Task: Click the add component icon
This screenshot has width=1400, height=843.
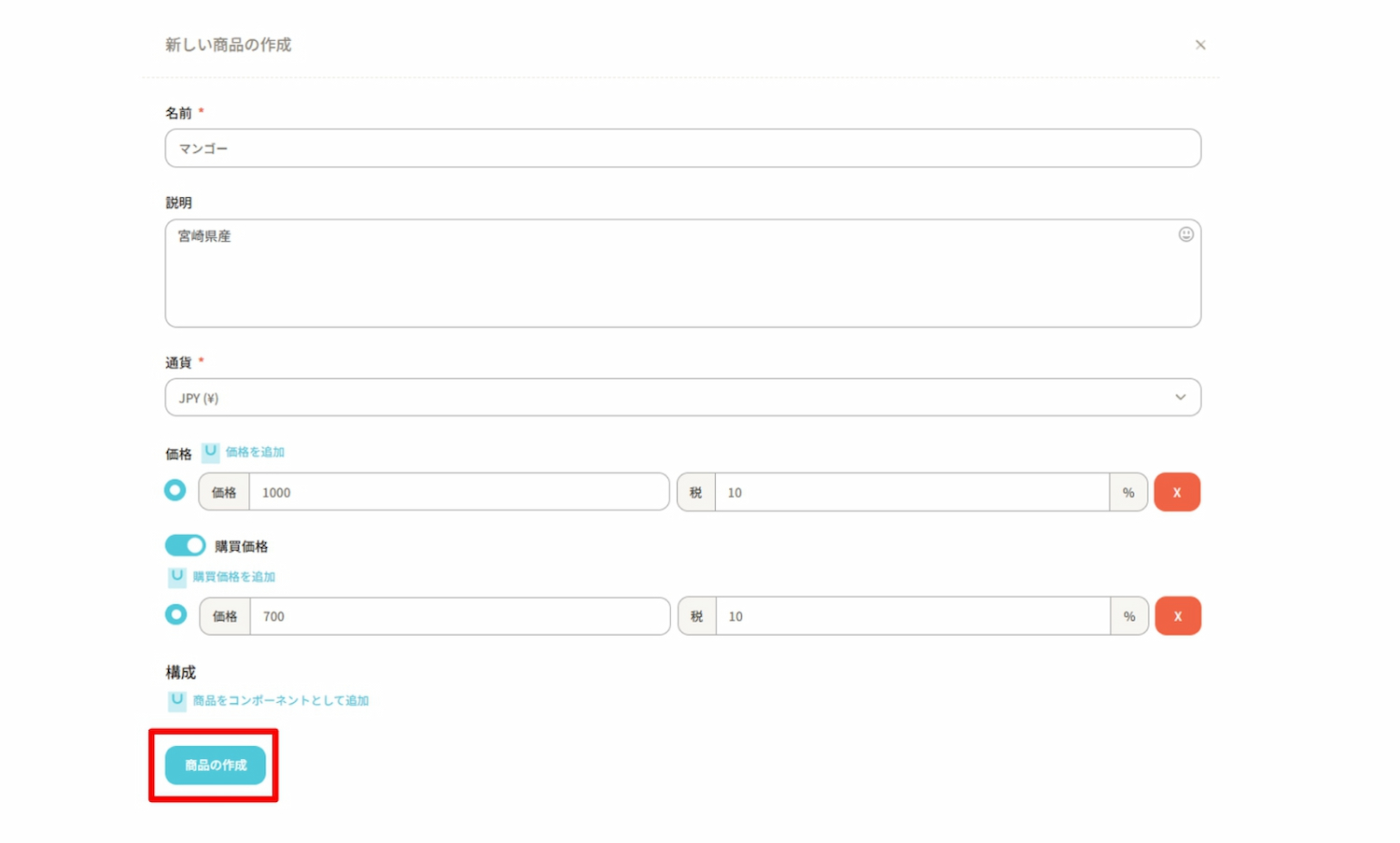Action: pos(176,700)
